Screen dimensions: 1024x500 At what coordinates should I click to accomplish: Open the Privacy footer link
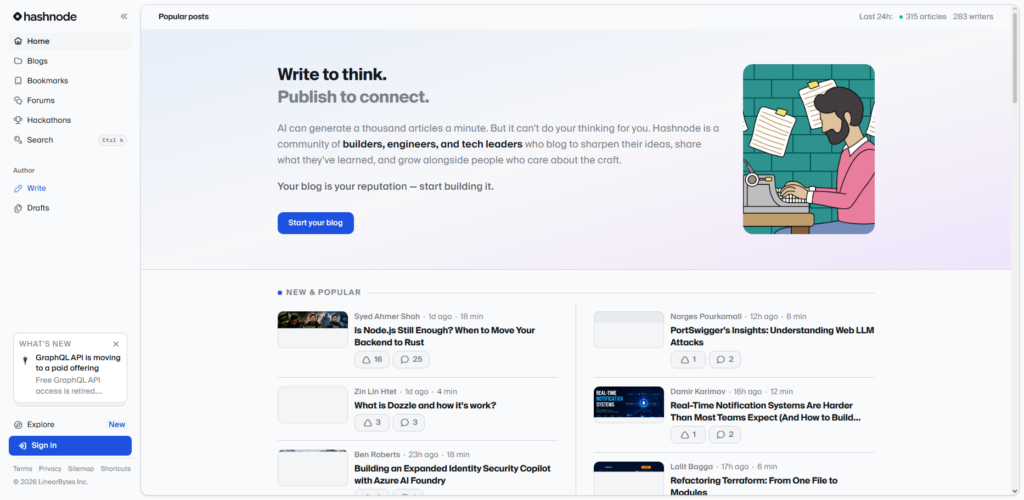pos(50,469)
